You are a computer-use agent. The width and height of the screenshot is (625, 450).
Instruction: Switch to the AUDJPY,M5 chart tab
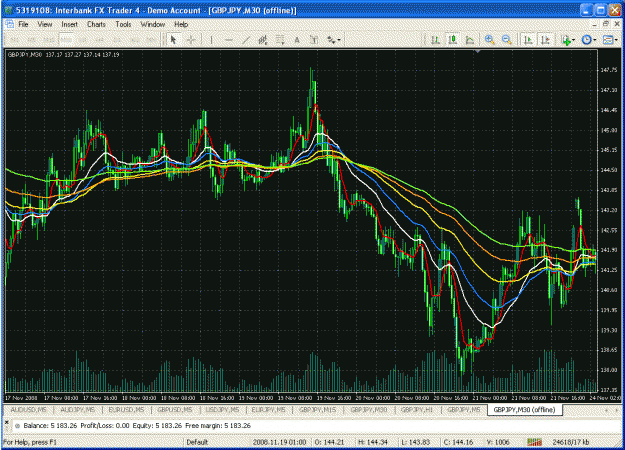click(x=77, y=409)
